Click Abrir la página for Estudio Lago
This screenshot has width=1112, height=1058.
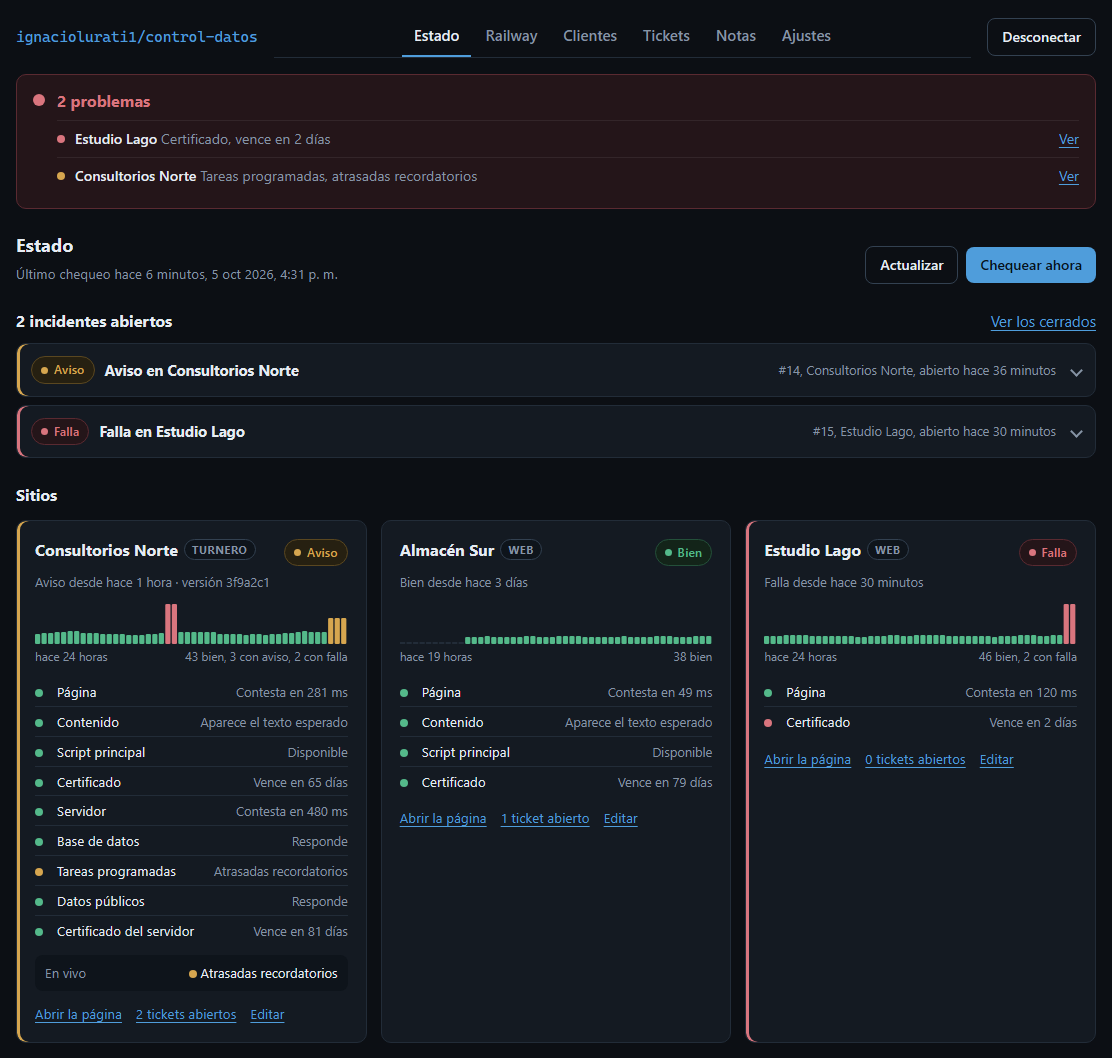coord(807,759)
